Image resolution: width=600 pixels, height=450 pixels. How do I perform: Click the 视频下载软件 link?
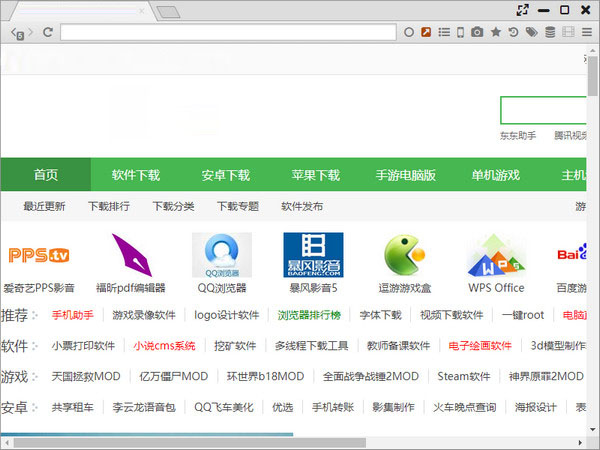click(x=452, y=315)
